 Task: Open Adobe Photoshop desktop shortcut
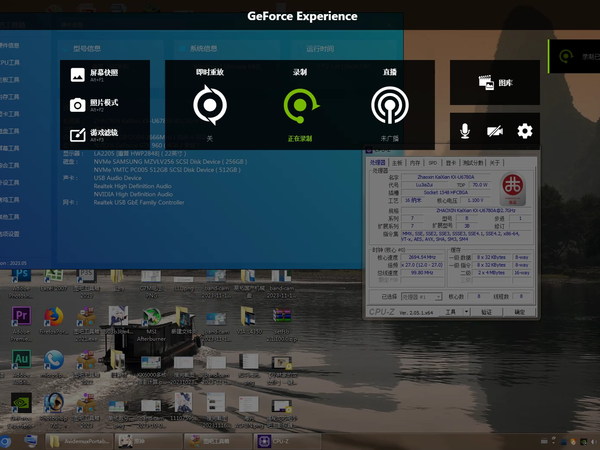(x=21, y=284)
